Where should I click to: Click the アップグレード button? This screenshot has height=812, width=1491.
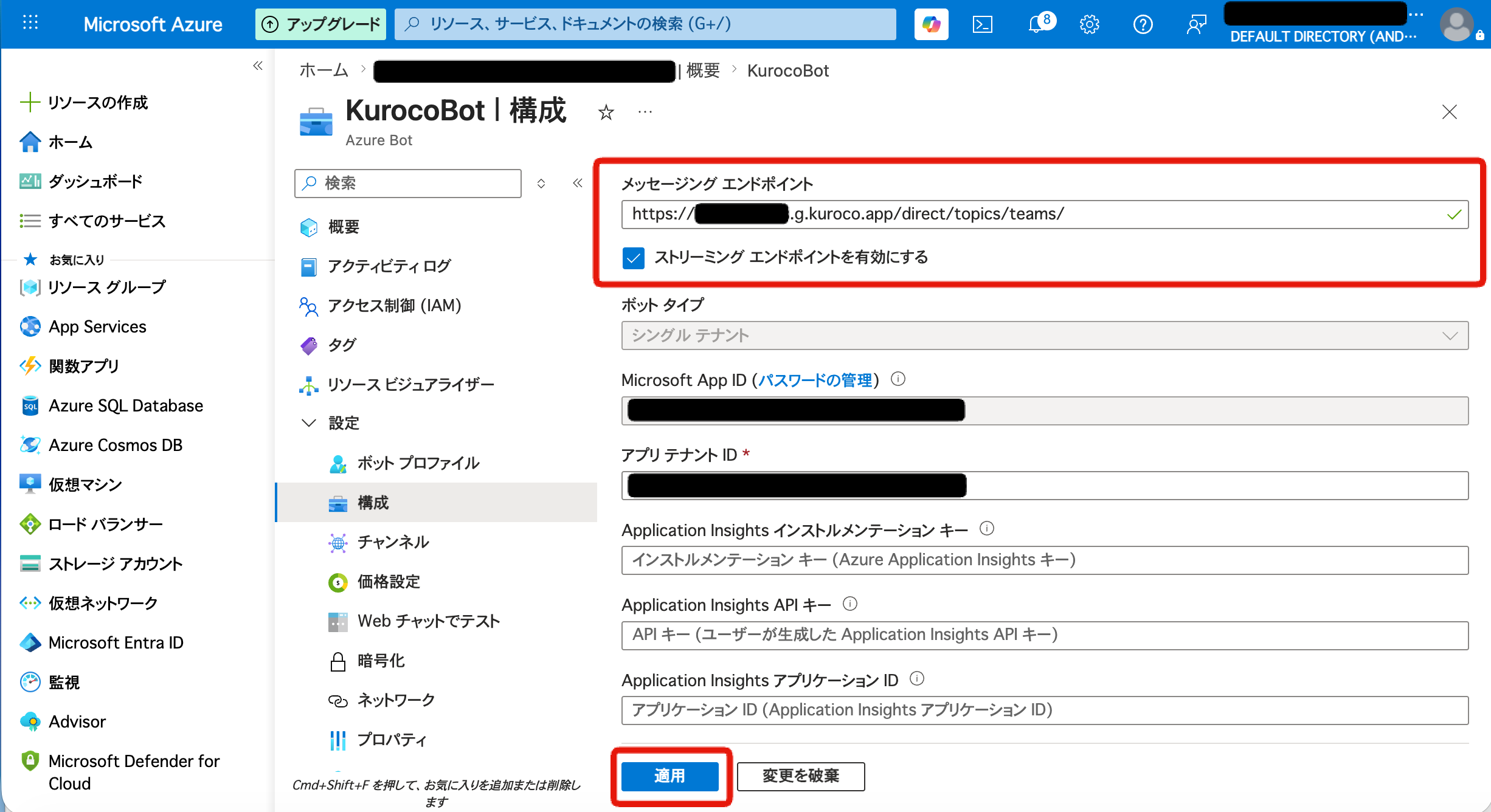point(320,24)
